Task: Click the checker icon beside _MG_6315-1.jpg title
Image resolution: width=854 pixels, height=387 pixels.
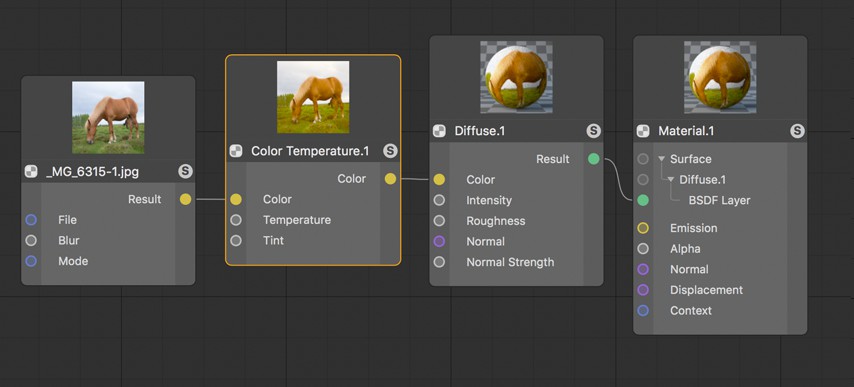Action: [31, 172]
